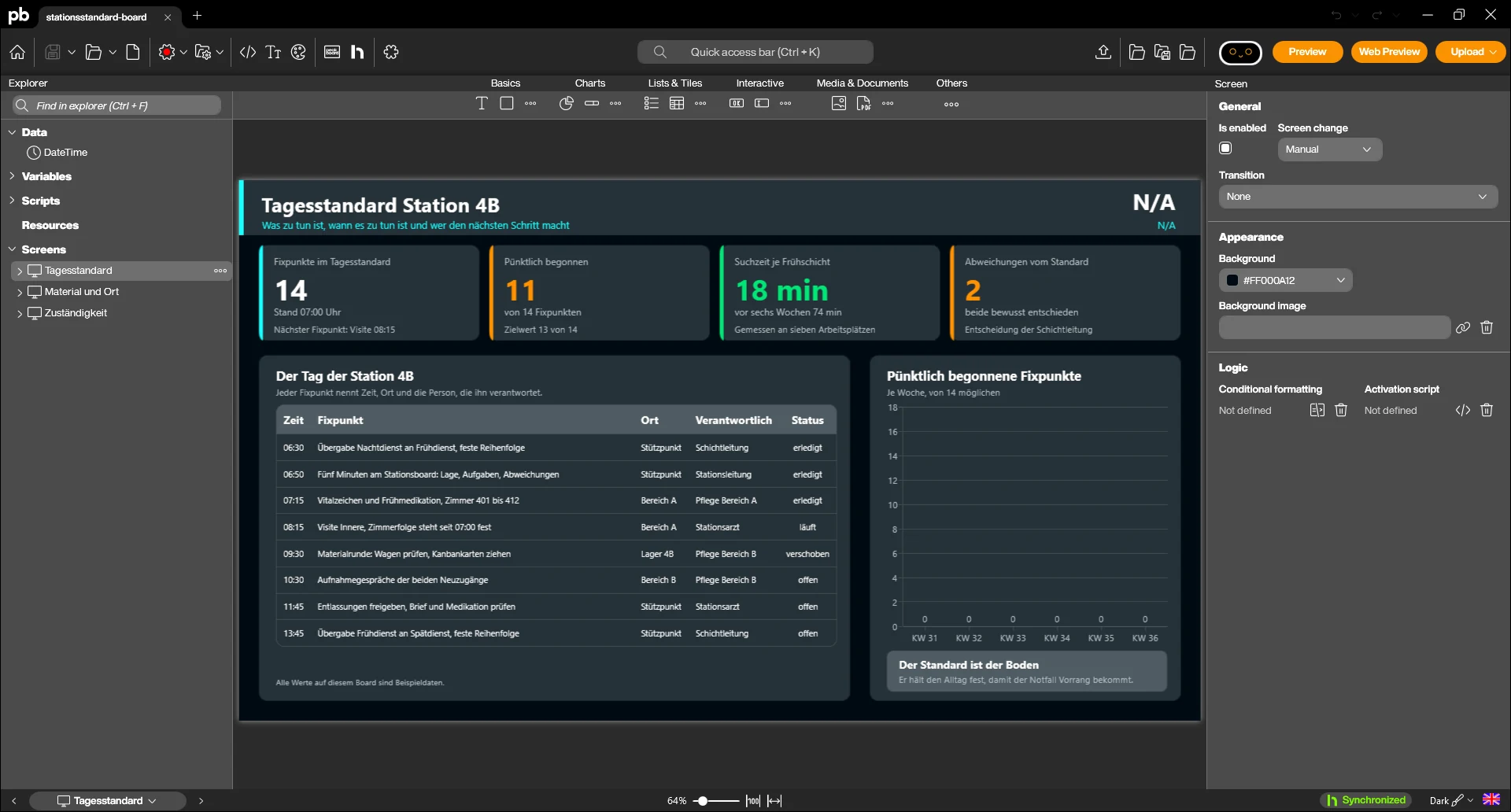Image resolution: width=1511 pixels, height=812 pixels.
Task: Collapse the Data section
Action: tap(12, 132)
